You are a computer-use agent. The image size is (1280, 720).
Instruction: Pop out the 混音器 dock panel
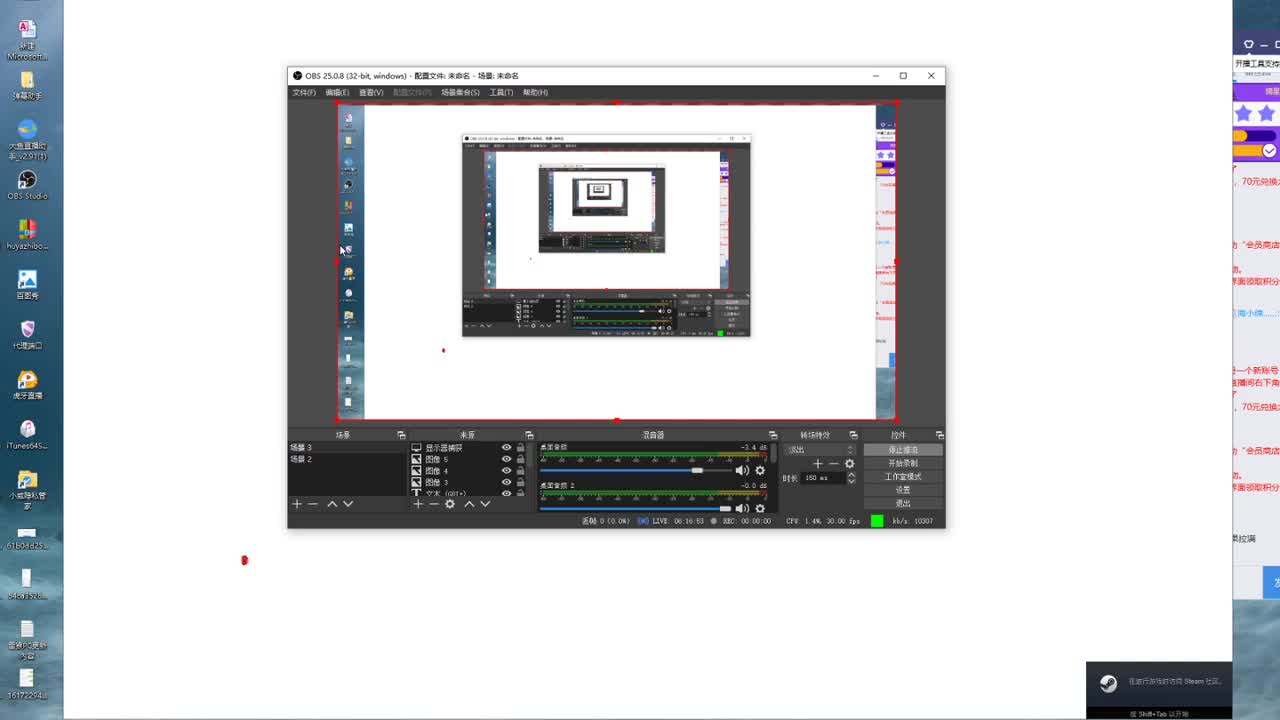771,435
